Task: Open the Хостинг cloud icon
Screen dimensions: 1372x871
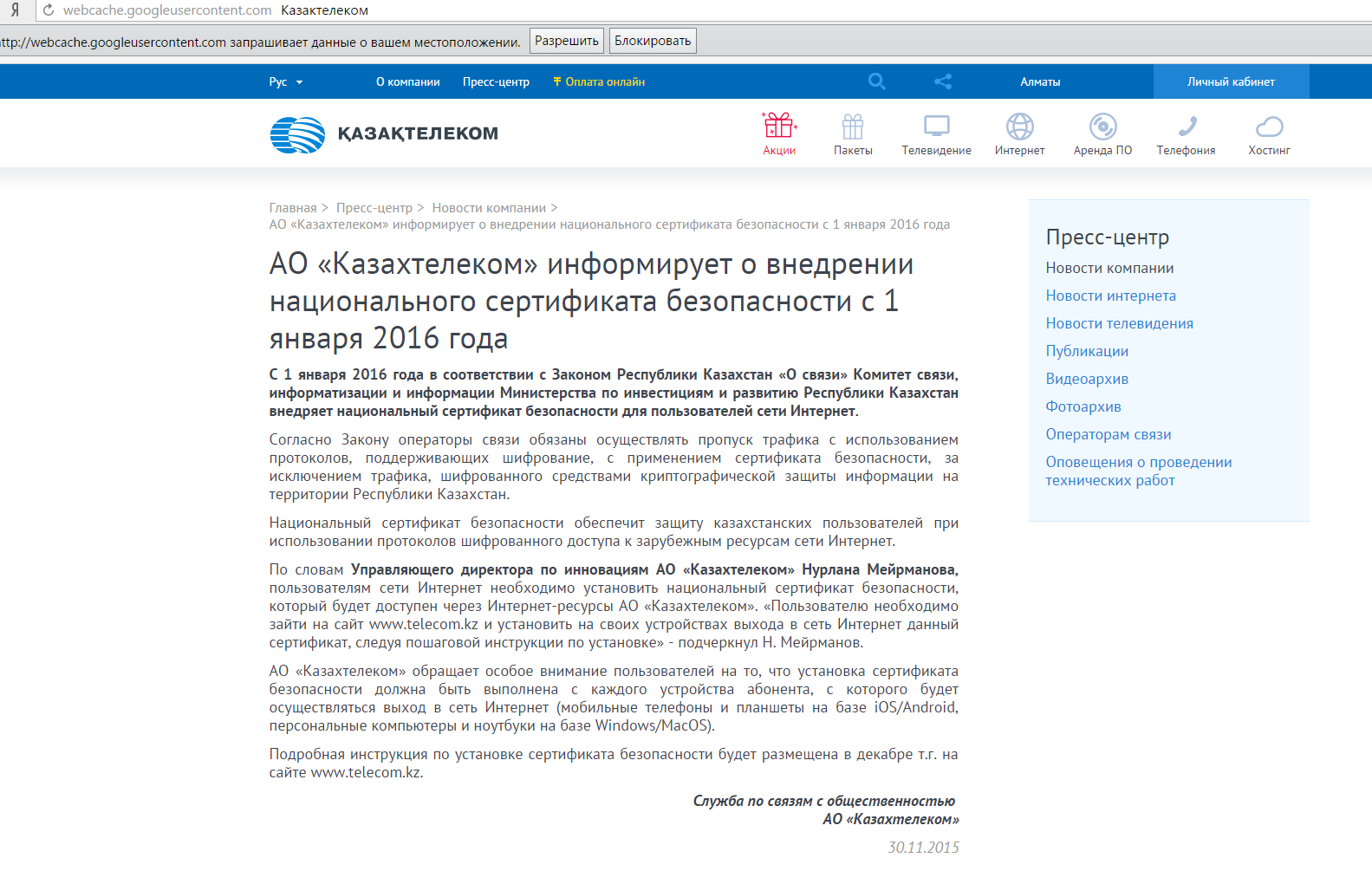Action: tap(1270, 127)
